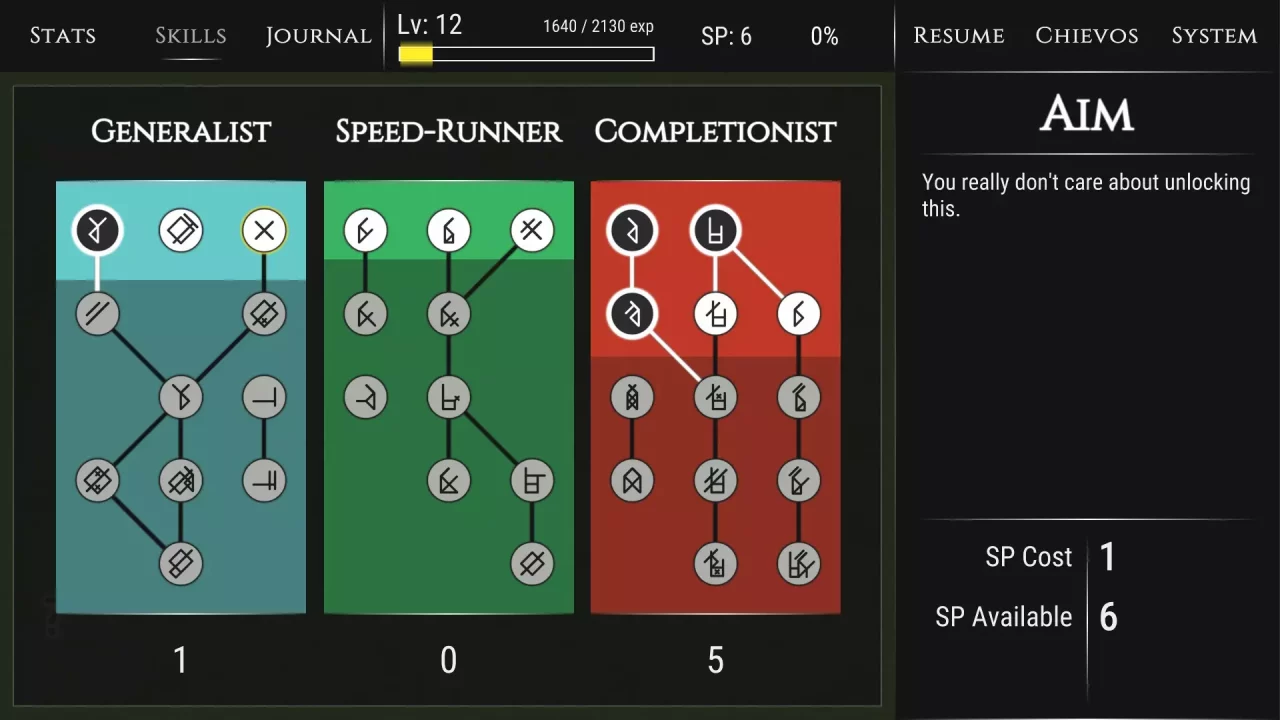Select the top-middle diamond node in Generalist
Image resolution: width=1280 pixels, height=720 pixels.
(181, 232)
